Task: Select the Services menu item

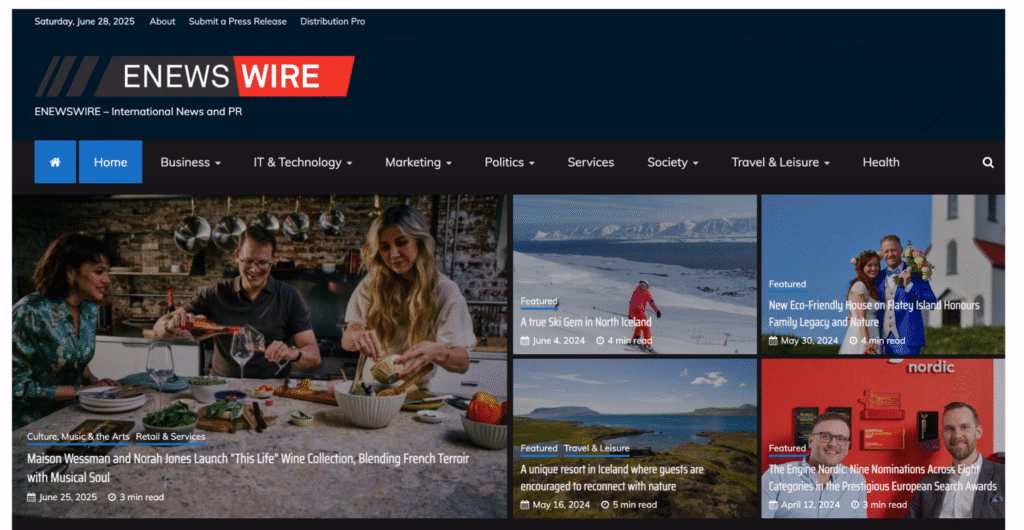Action: (591, 162)
